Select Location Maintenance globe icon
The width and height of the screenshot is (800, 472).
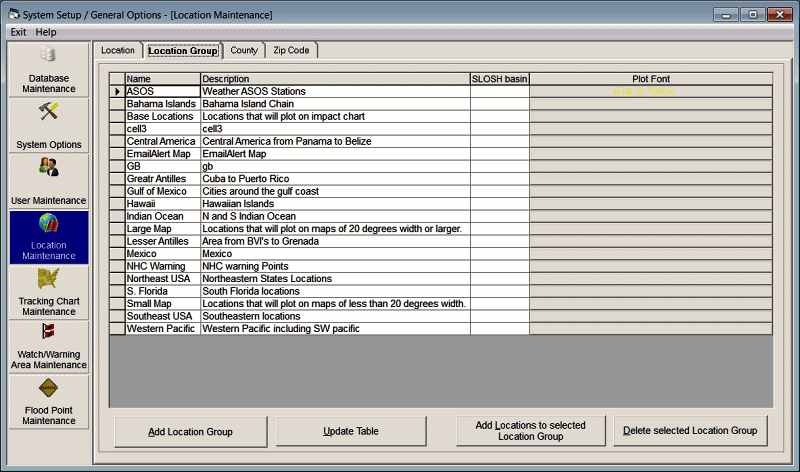point(48,224)
